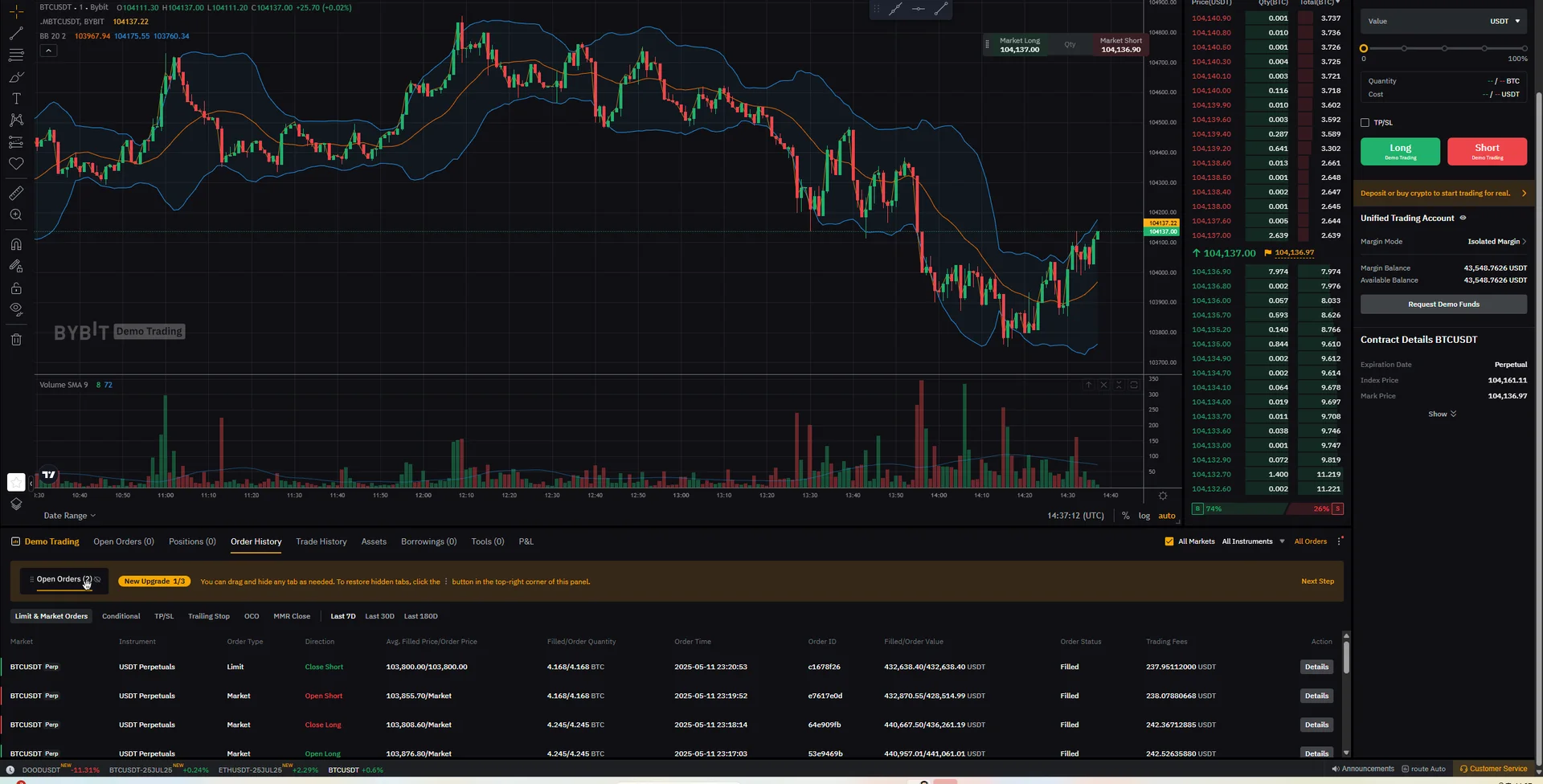Open the USDT value unit dropdown
1543x784 pixels.
click(1504, 22)
